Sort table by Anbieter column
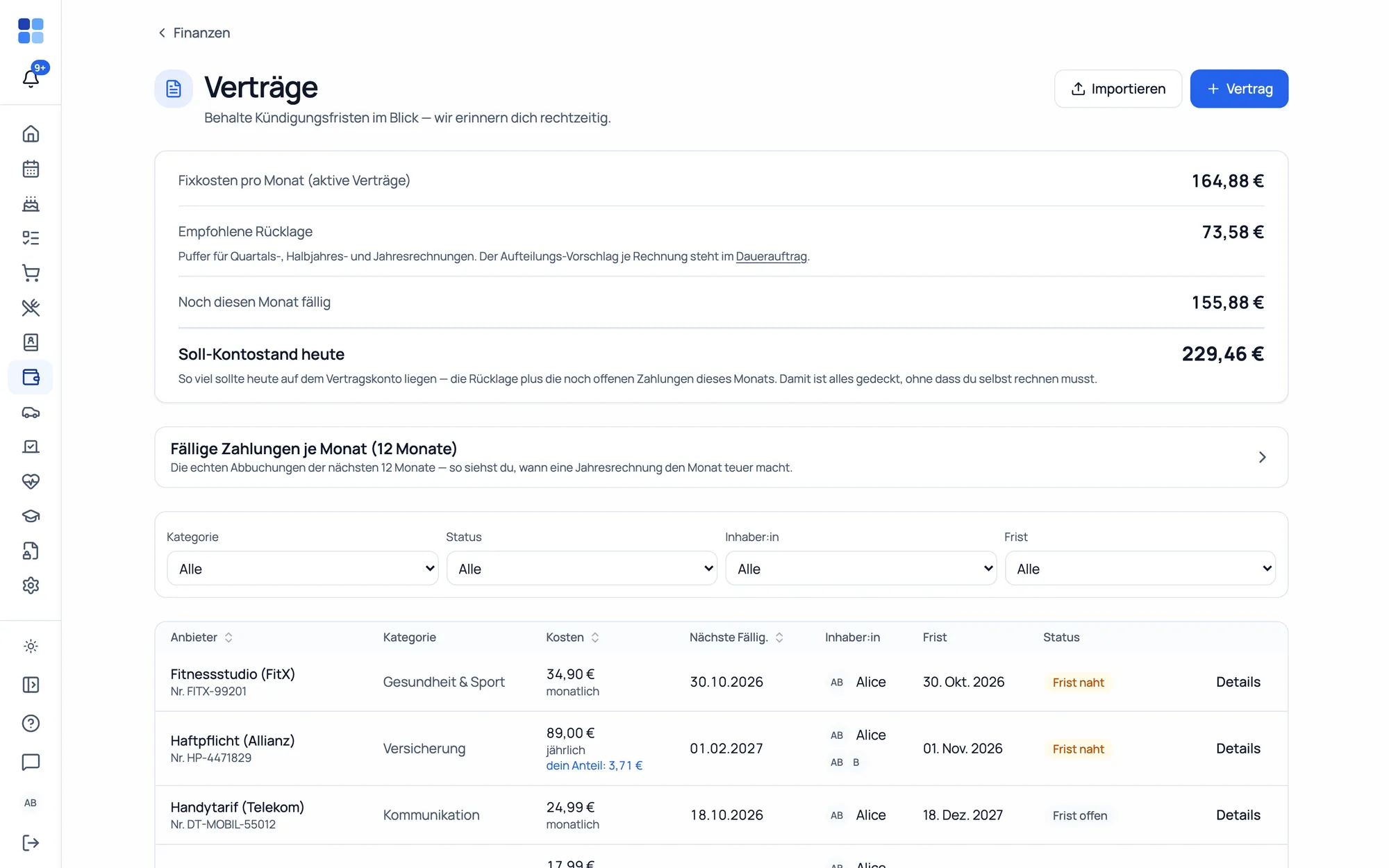Screen dimensions: 1389x868 click(x=201, y=637)
